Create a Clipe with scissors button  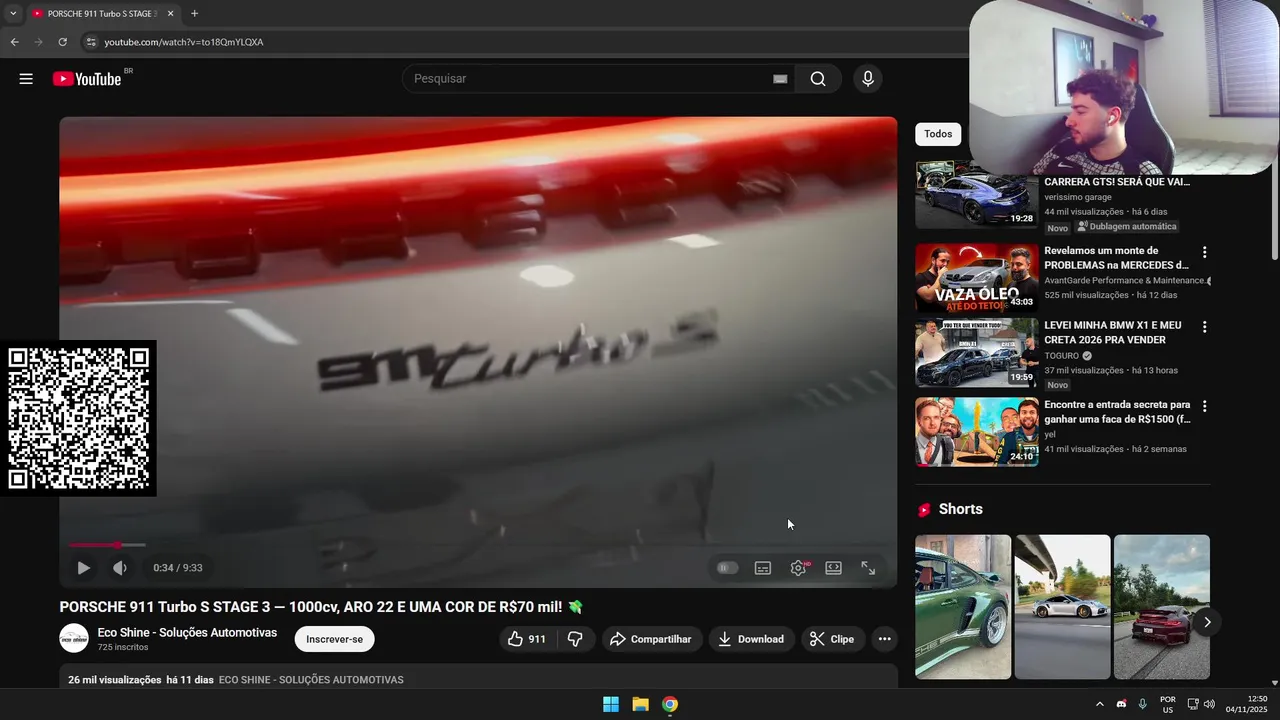coord(832,639)
